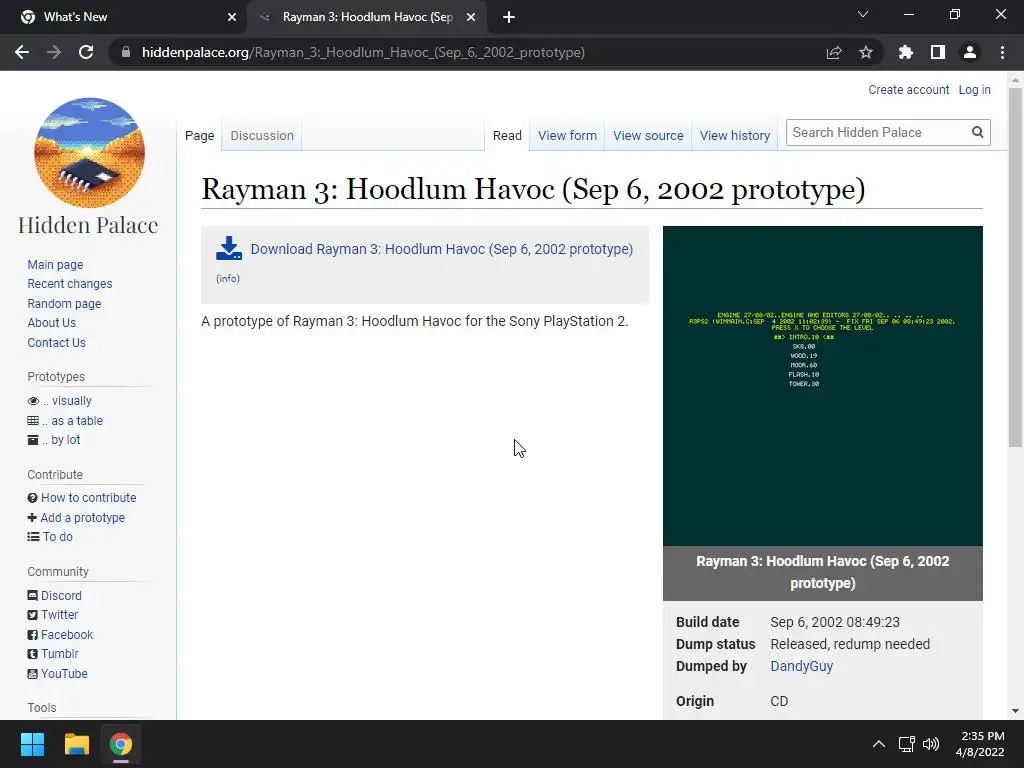Open the View history tab
Screen dimensions: 1024x768
pos(735,136)
